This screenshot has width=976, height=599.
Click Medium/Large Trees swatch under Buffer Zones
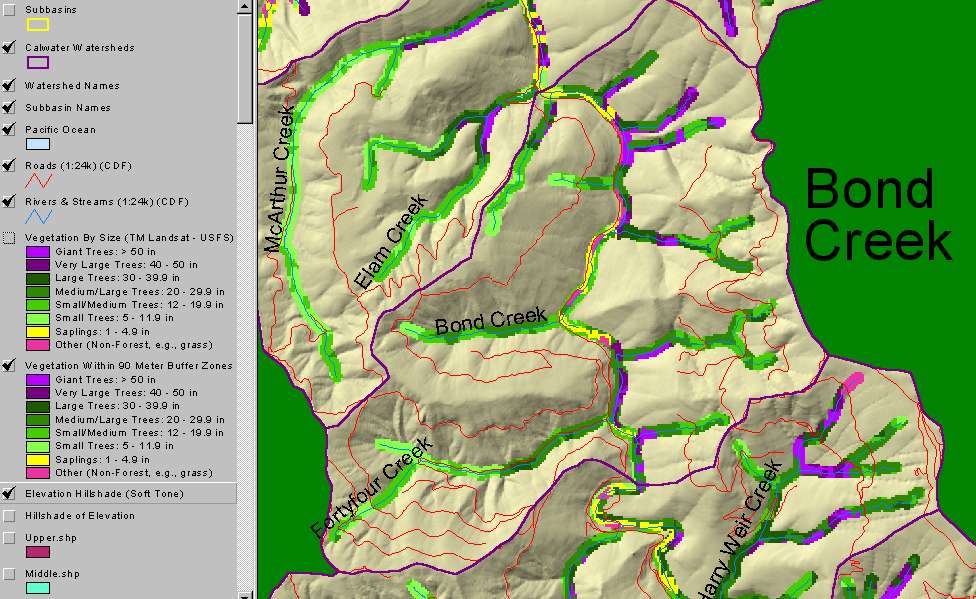pos(37,420)
